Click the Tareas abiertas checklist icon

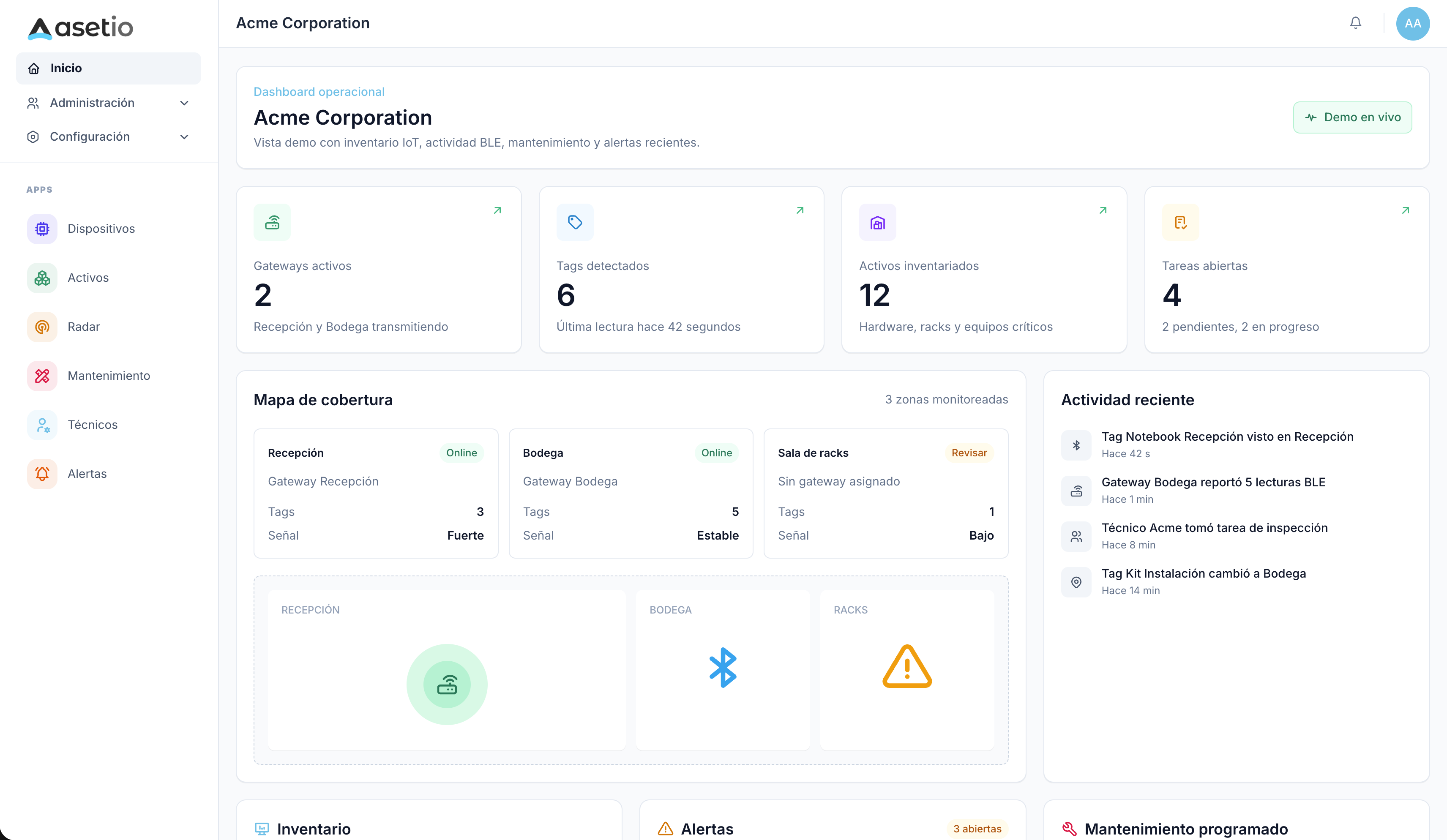coord(1181,222)
